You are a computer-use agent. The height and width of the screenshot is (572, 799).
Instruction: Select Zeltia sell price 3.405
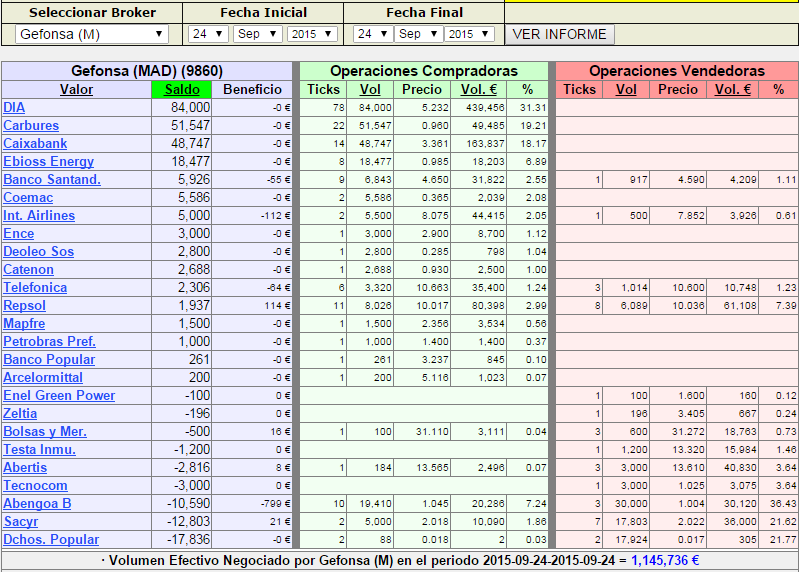point(691,414)
